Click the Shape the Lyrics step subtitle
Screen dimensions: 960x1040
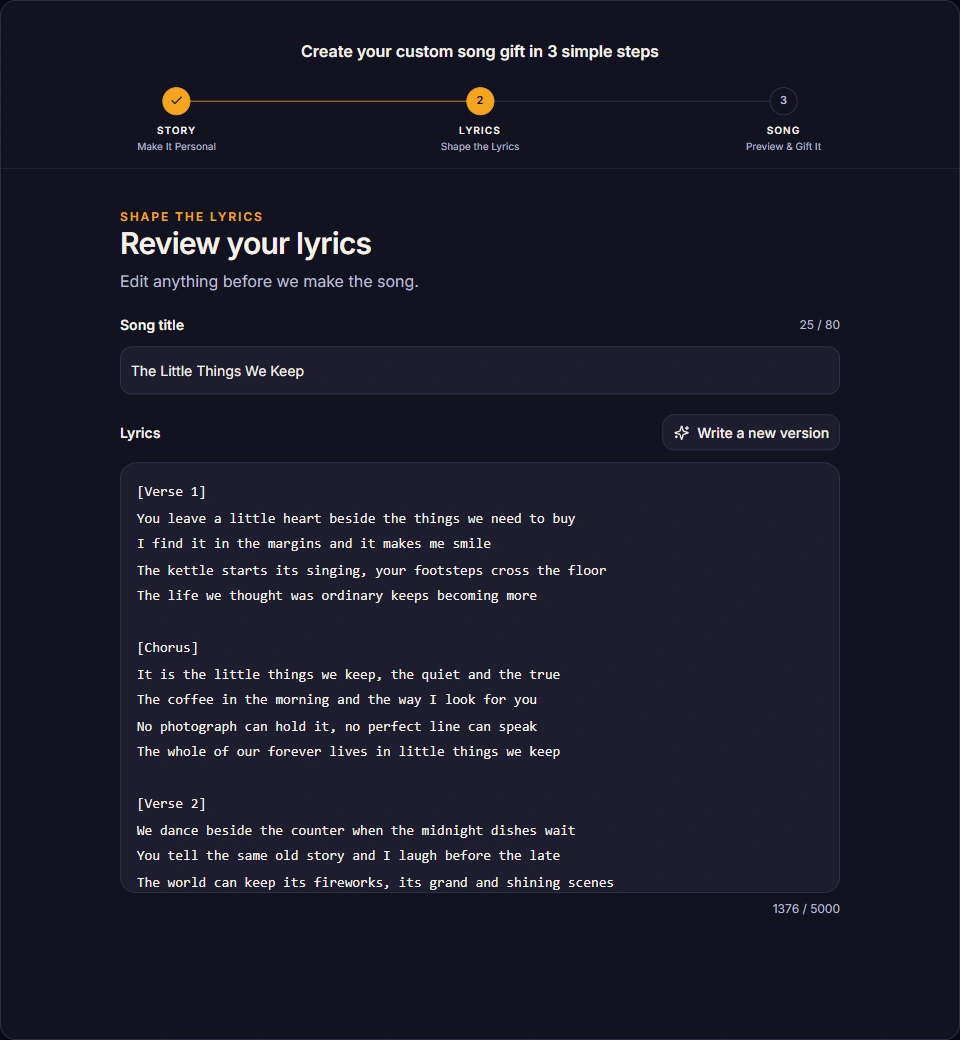(480, 147)
